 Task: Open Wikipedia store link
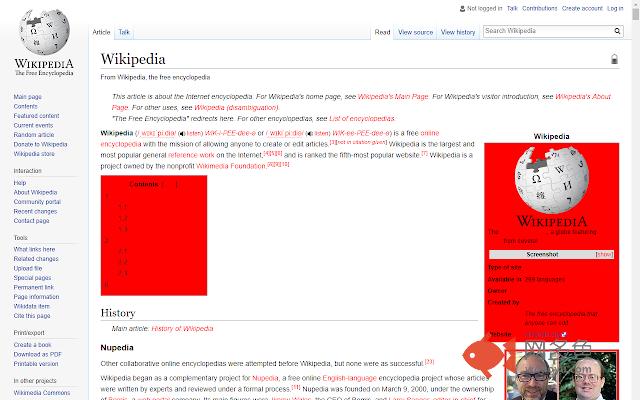34,154
